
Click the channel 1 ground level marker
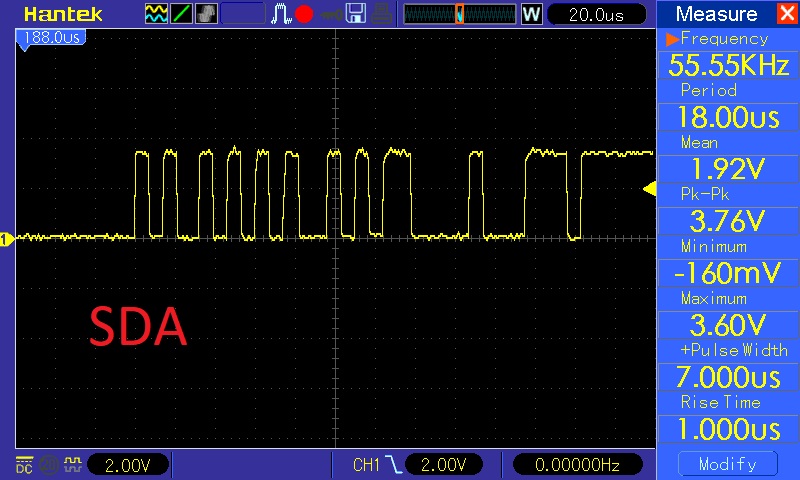7,239
